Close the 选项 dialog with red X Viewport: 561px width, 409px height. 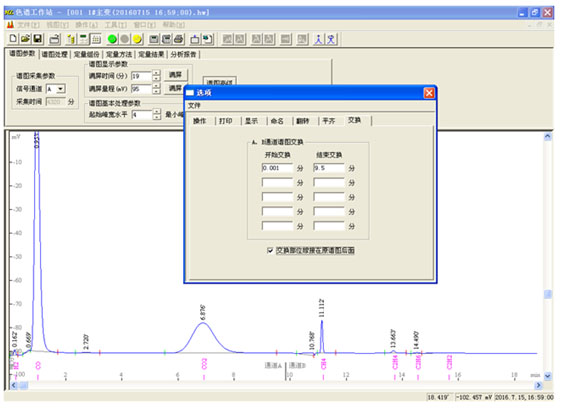[429, 93]
